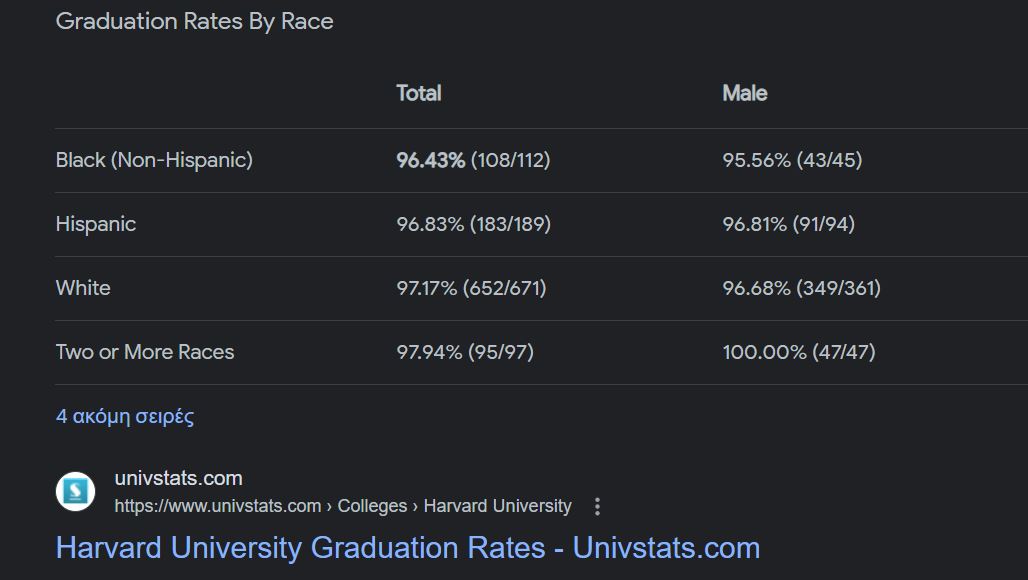The width and height of the screenshot is (1028, 580).
Task: Click the univstats.com site favicon
Action: click(x=75, y=491)
